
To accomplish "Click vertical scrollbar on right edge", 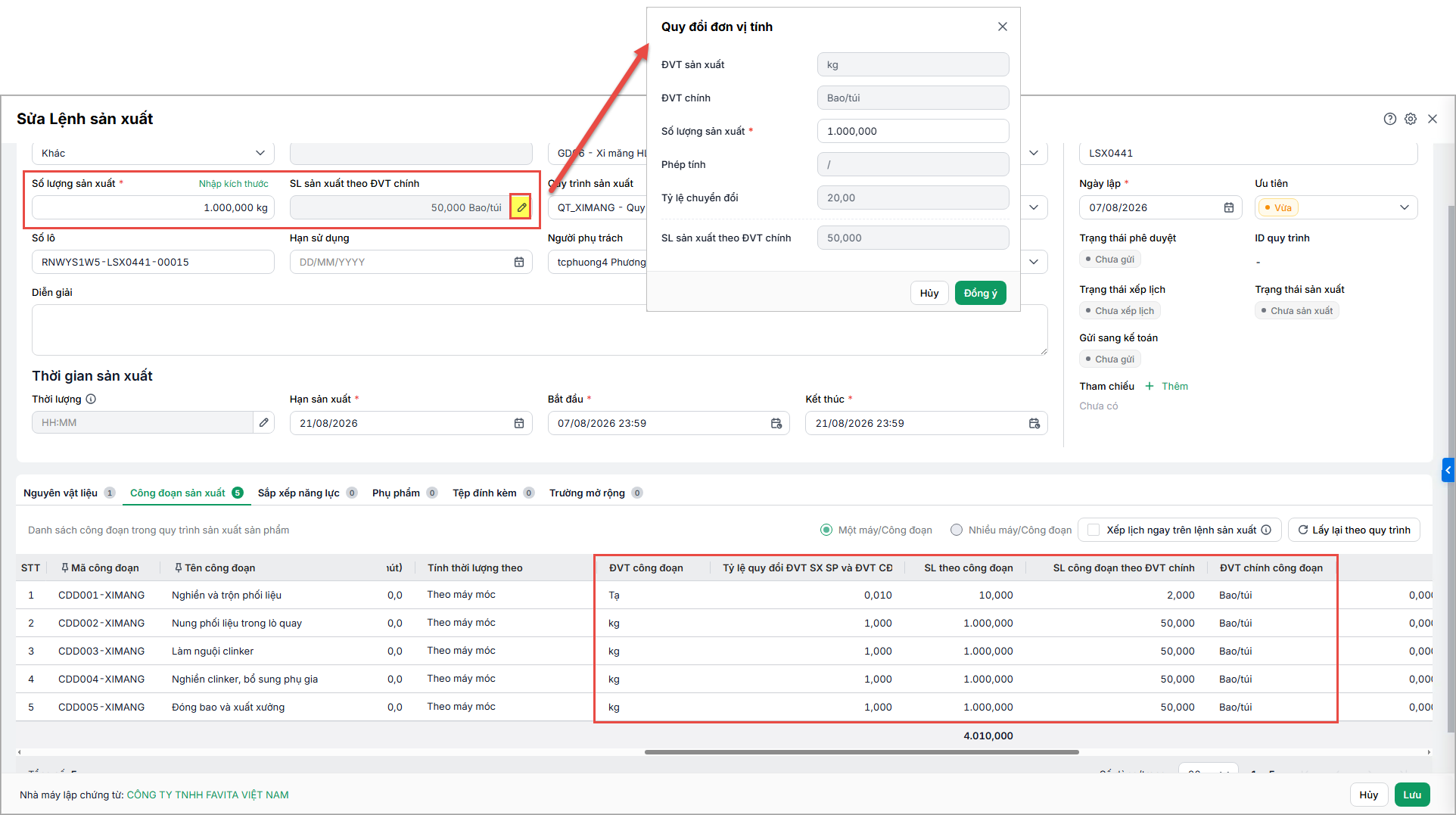I will click(x=1450, y=469).
